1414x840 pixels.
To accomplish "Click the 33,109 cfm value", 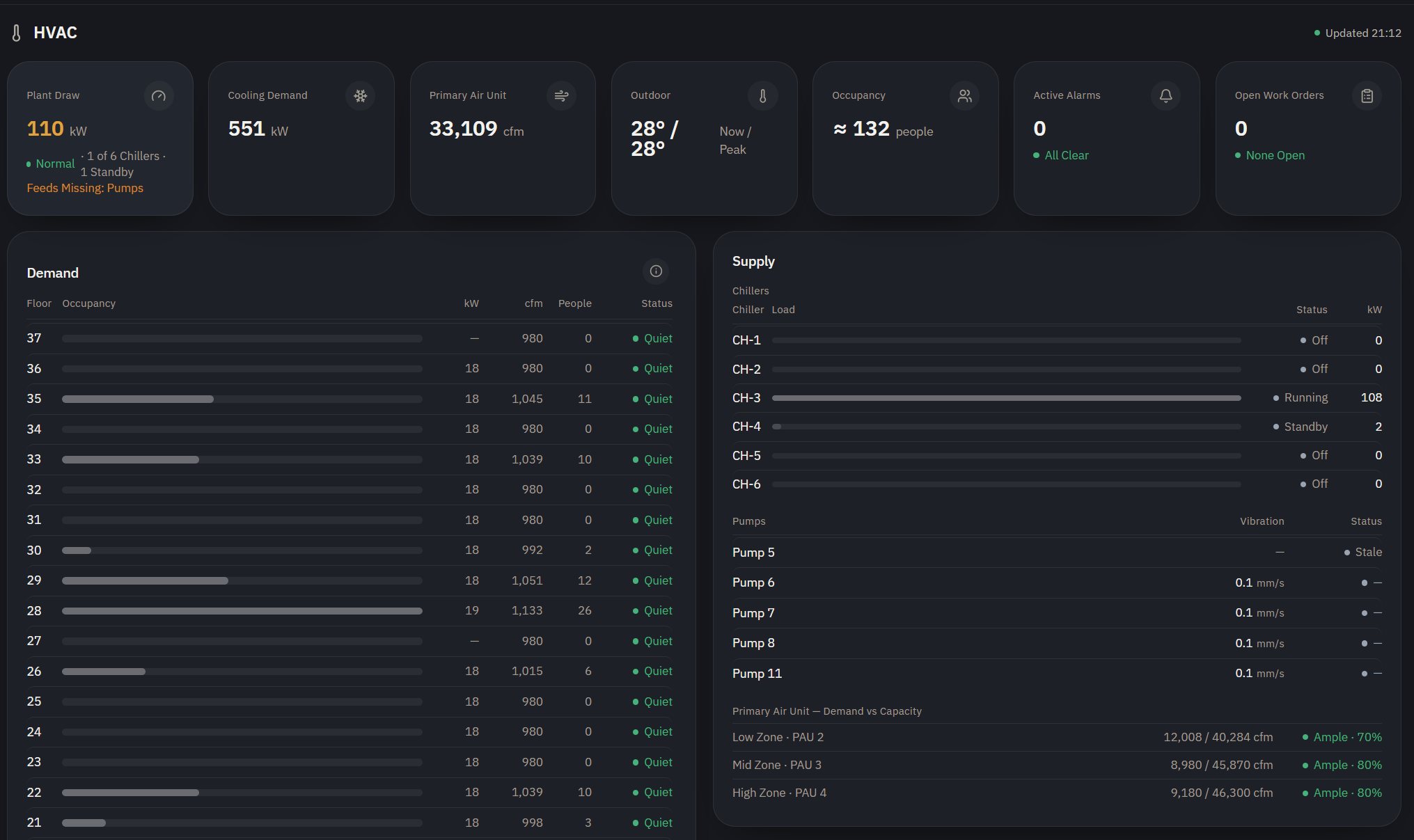I will click(x=476, y=129).
